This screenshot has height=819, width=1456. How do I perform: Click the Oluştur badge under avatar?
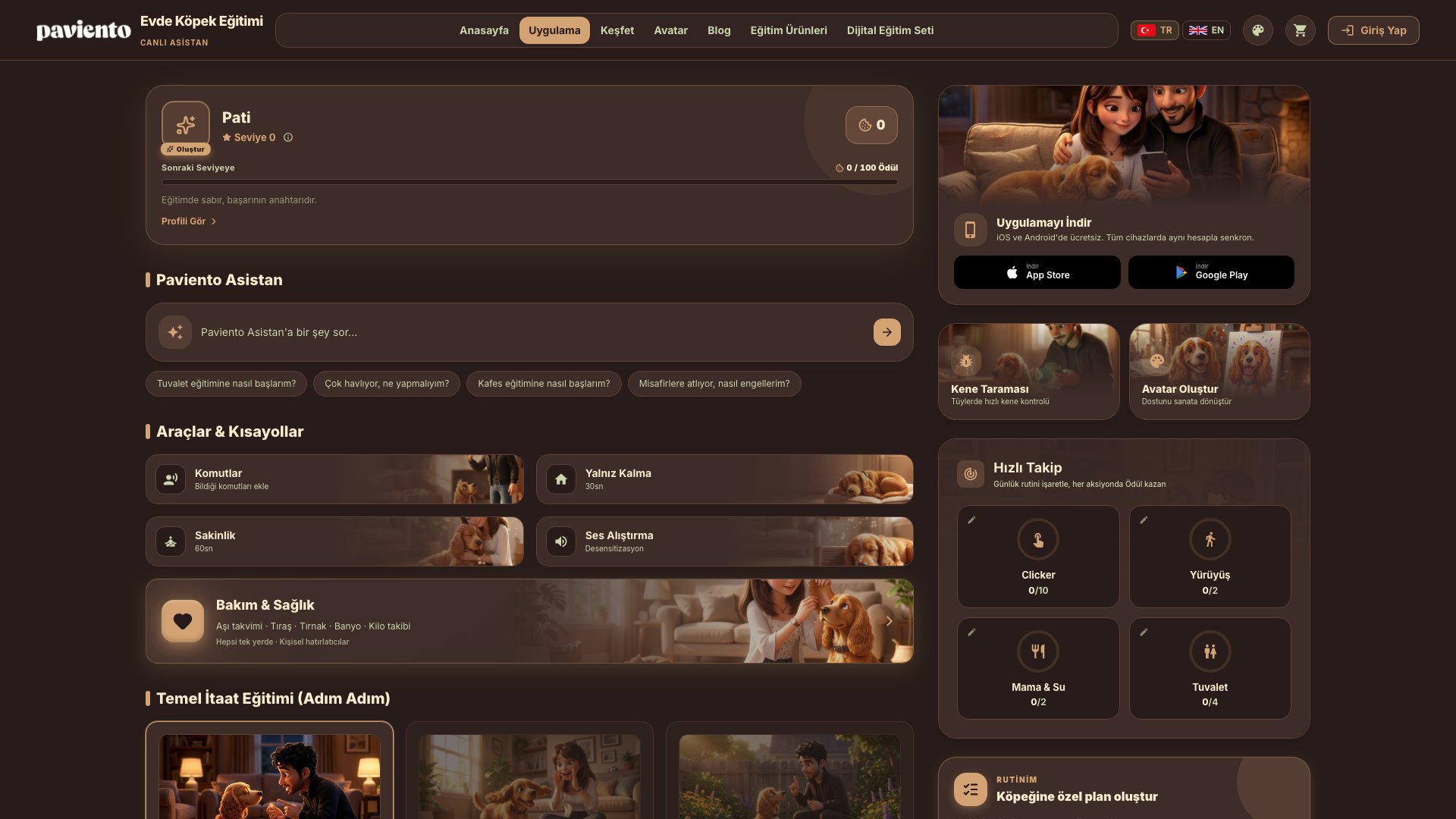tap(186, 149)
